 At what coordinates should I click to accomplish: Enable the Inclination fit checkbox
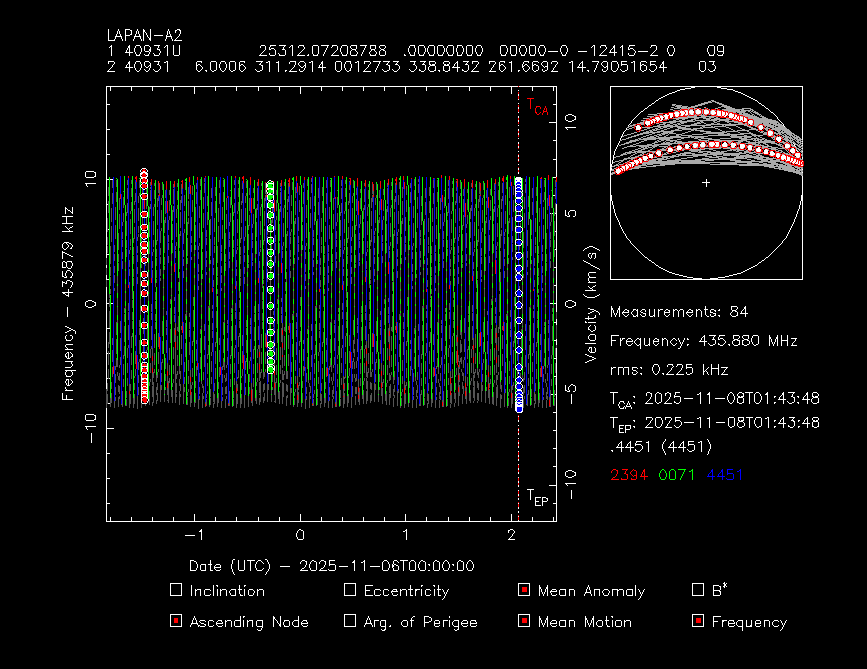click(x=176, y=590)
